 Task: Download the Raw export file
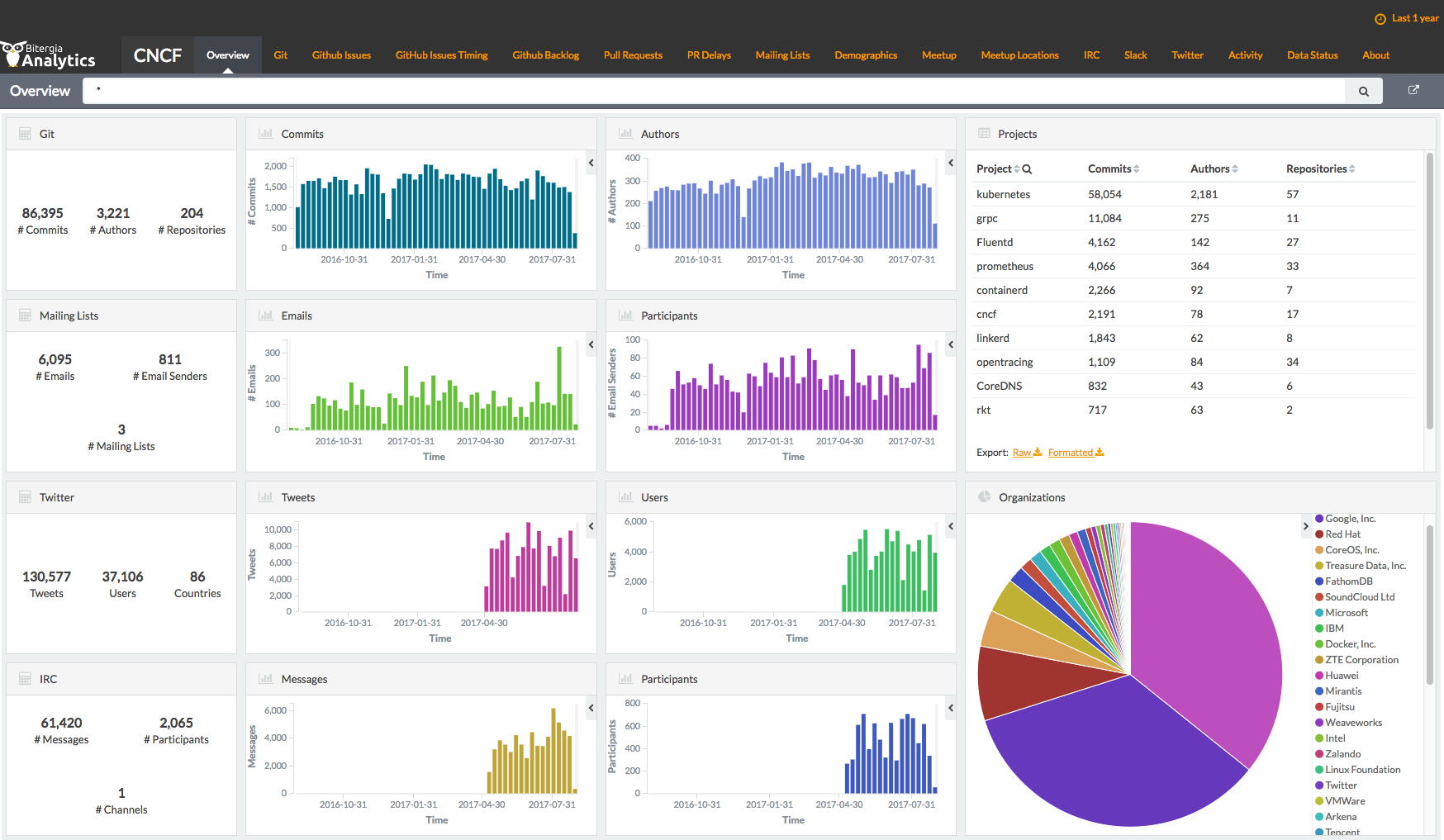(x=1027, y=453)
